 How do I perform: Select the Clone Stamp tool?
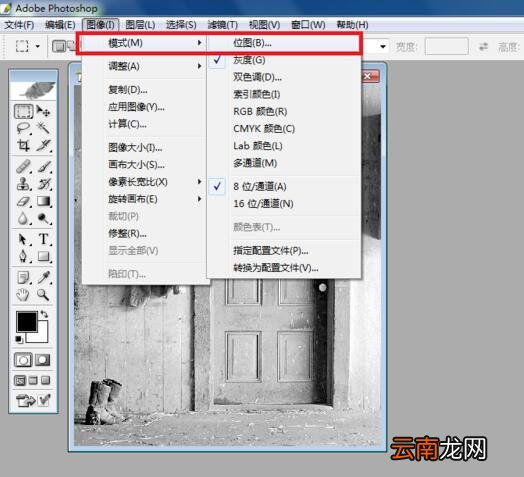coord(23,184)
